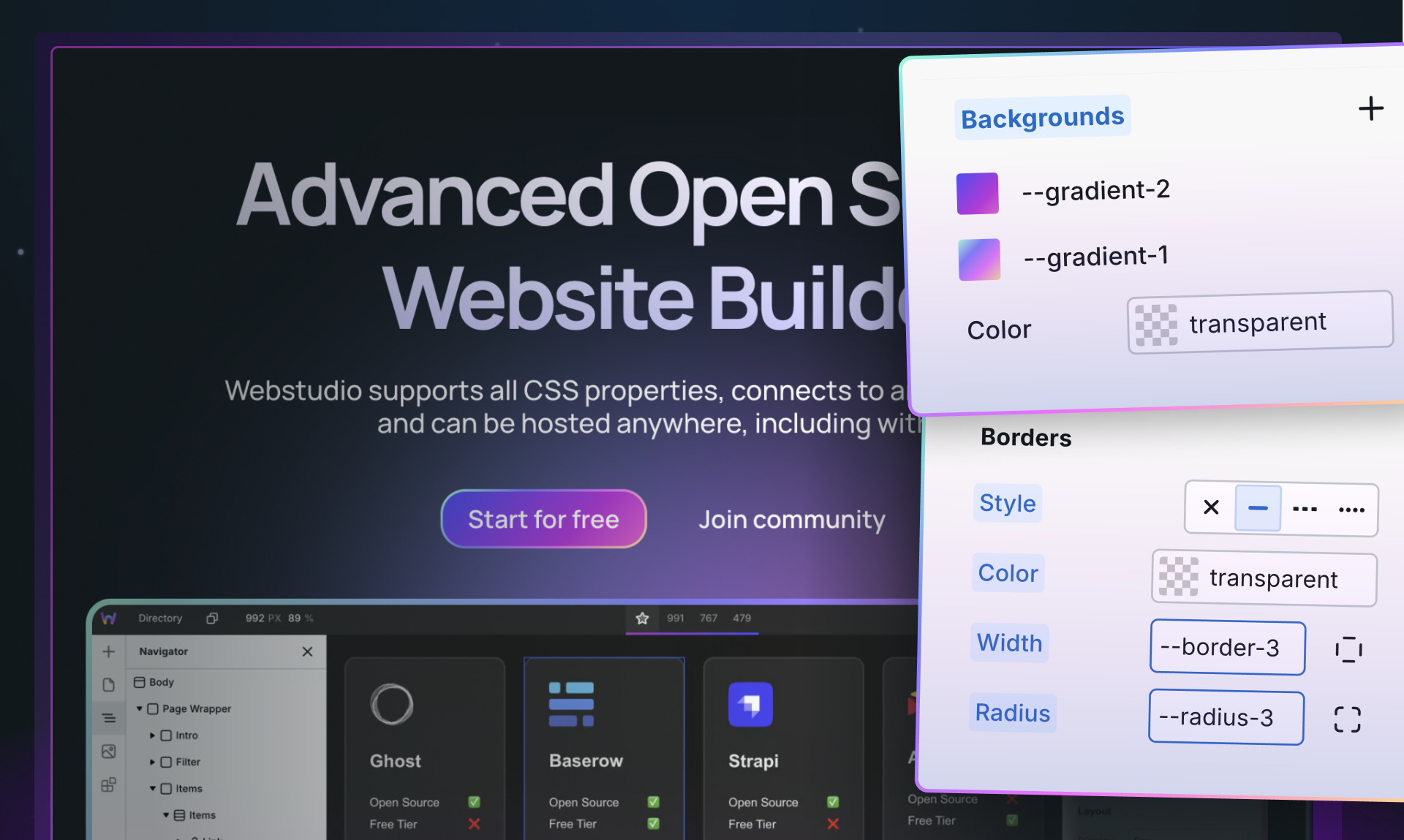Open the Pages panel icon

pos(110,685)
